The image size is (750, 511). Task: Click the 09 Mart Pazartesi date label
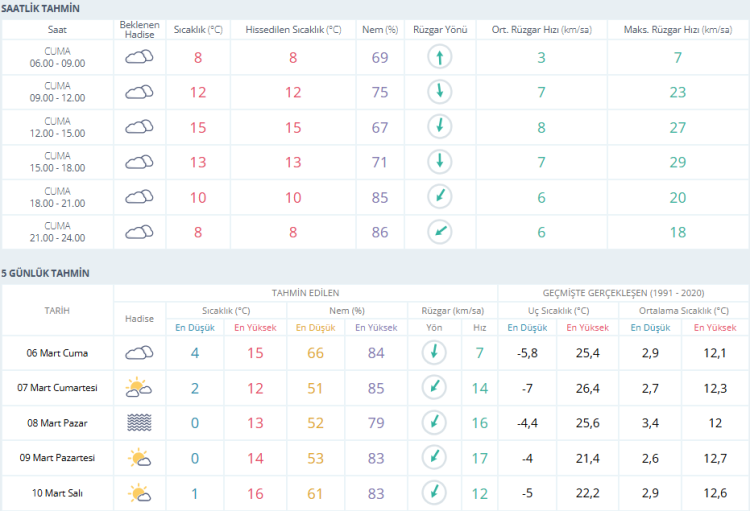pyautogui.click(x=57, y=457)
